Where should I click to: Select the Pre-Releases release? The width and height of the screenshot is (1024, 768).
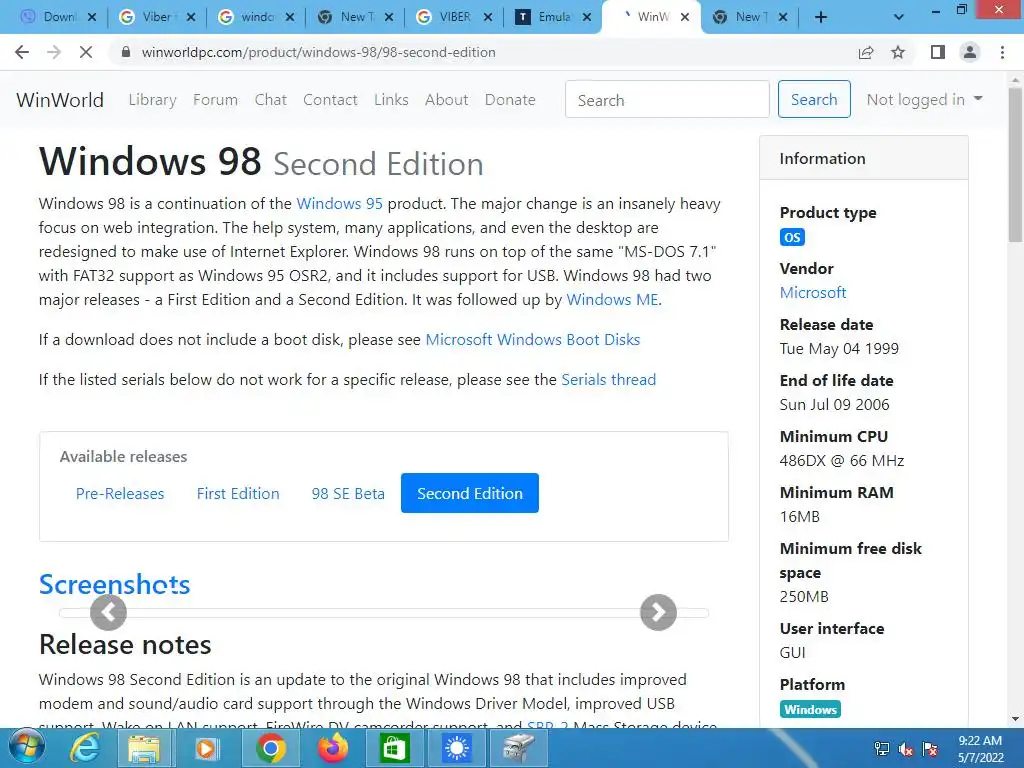click(x=120, y=493)
